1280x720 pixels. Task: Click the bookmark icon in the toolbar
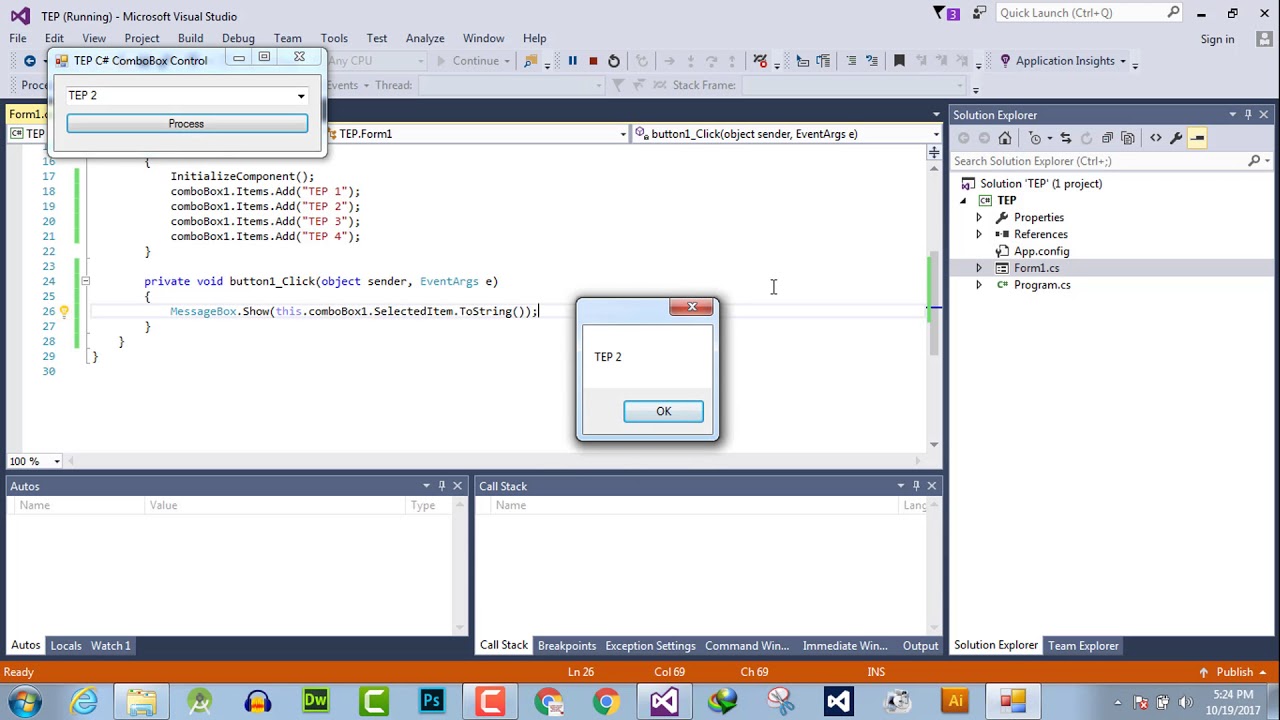coord(899,61)
